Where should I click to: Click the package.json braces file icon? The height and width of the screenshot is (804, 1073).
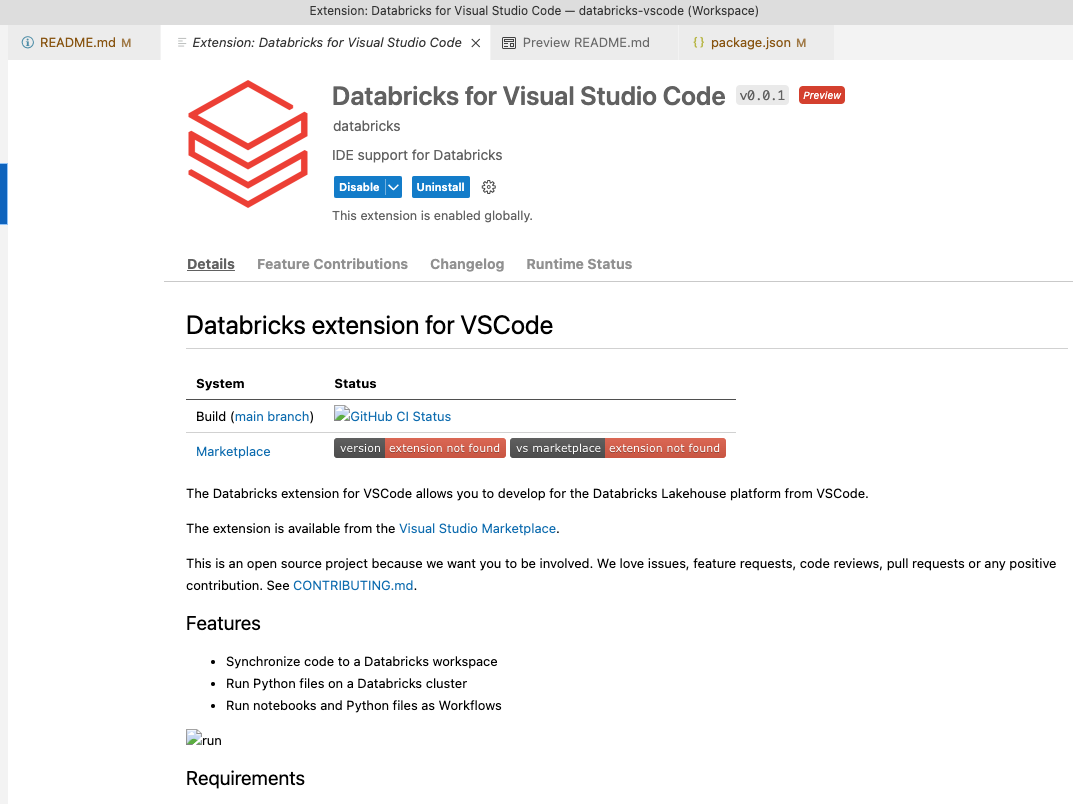click(x=698, y=43)
